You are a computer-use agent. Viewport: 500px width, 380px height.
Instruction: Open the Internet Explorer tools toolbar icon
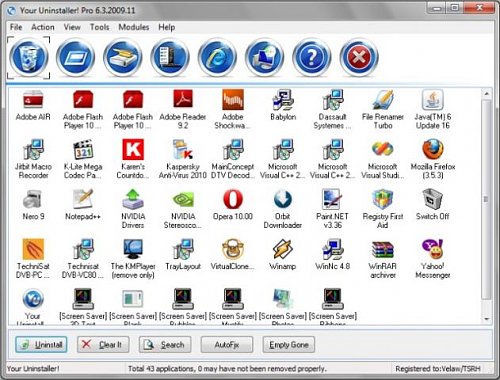217,57
